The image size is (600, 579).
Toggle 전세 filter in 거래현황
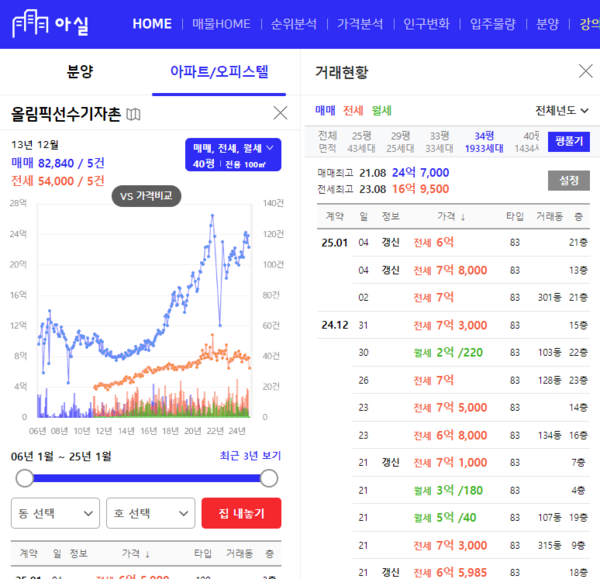[353, 111]
